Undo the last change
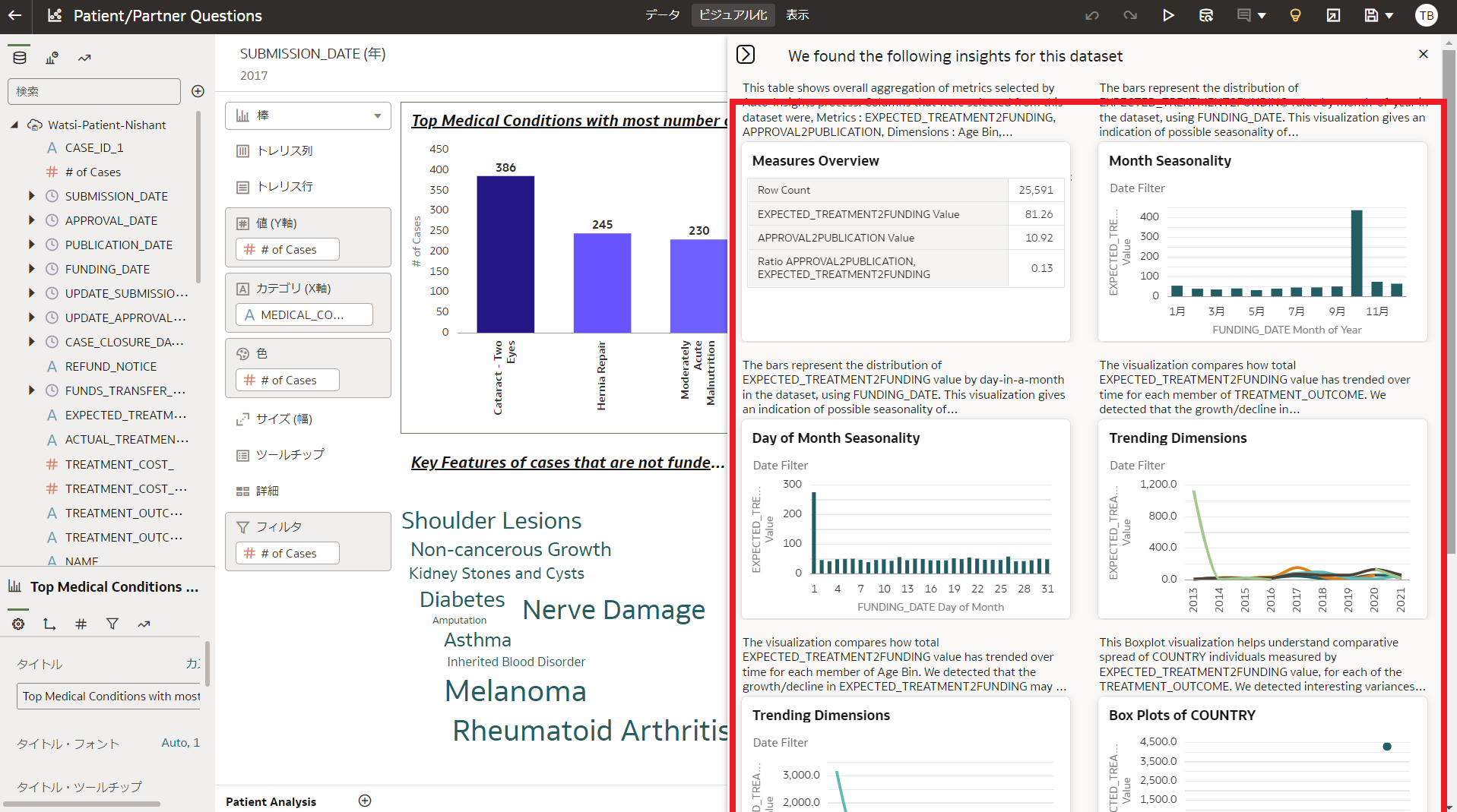The image size is (1457, 812). point(1092,15)
